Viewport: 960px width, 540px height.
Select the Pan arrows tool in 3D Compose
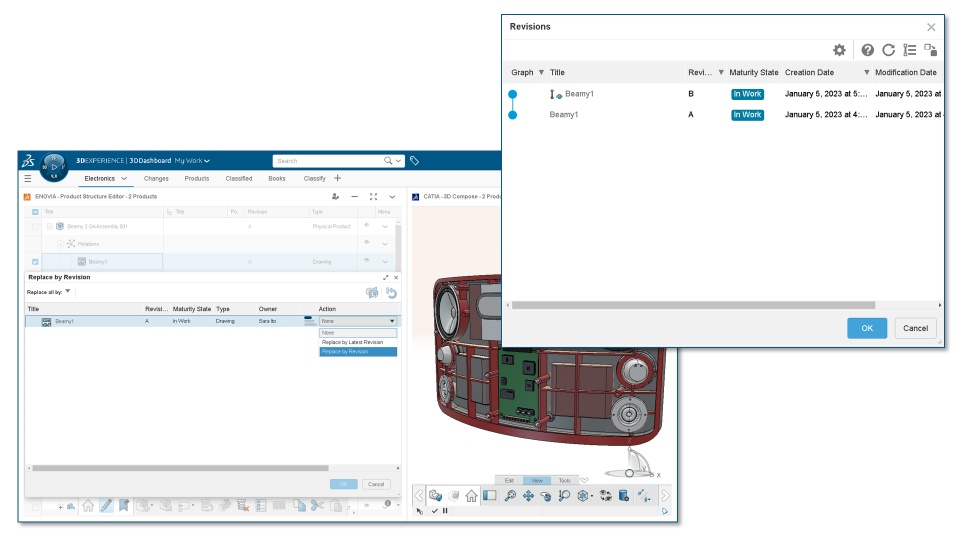tap(528, 496)
